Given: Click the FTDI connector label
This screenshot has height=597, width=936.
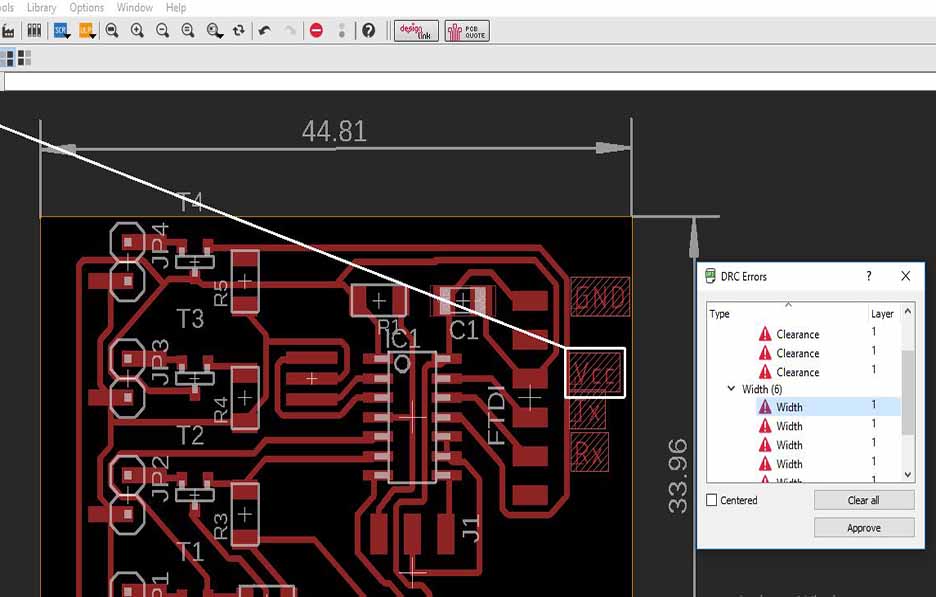Looking at the screenshot, I should tap(497, 414).
